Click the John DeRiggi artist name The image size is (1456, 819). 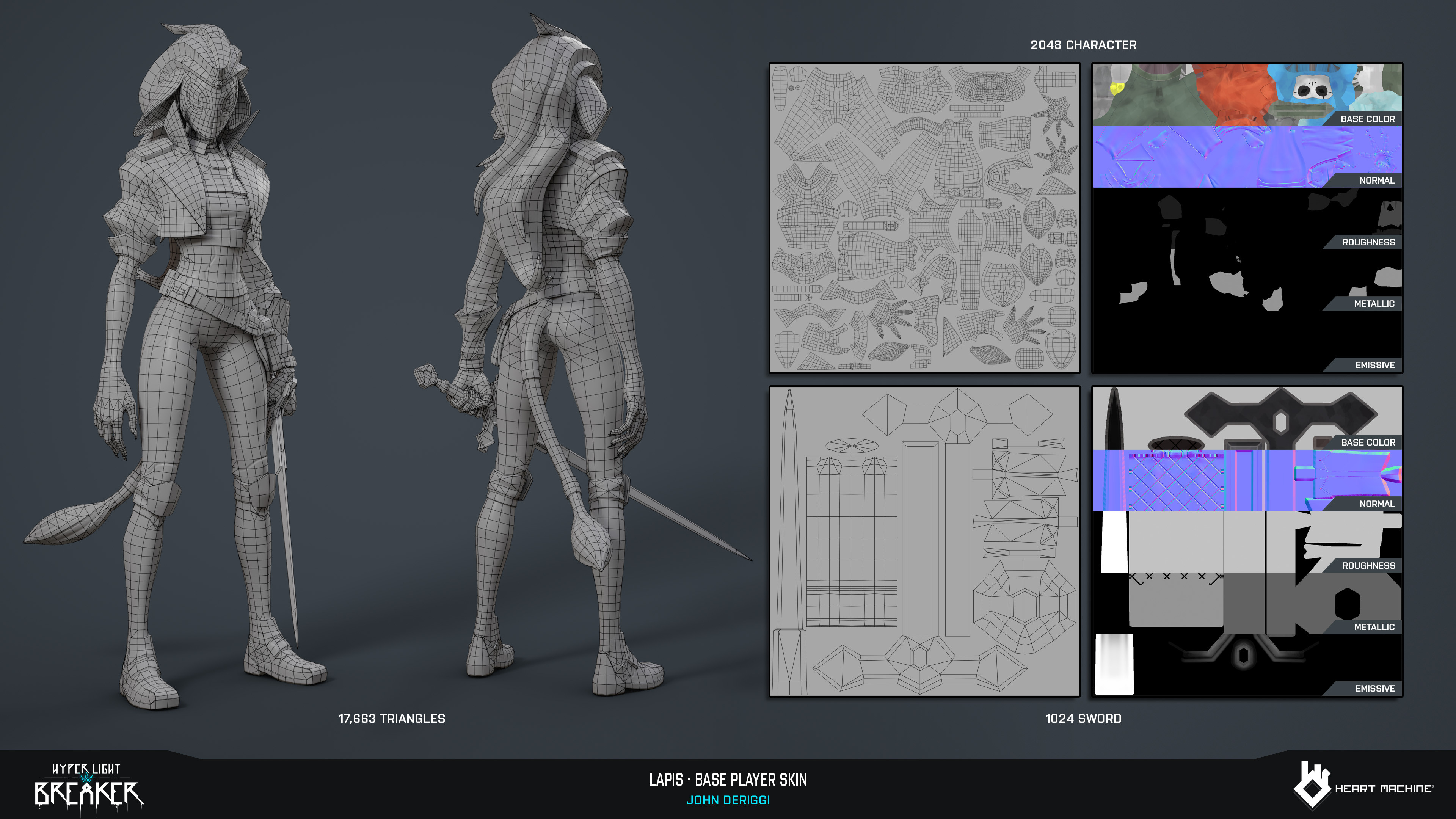[728, 800]
